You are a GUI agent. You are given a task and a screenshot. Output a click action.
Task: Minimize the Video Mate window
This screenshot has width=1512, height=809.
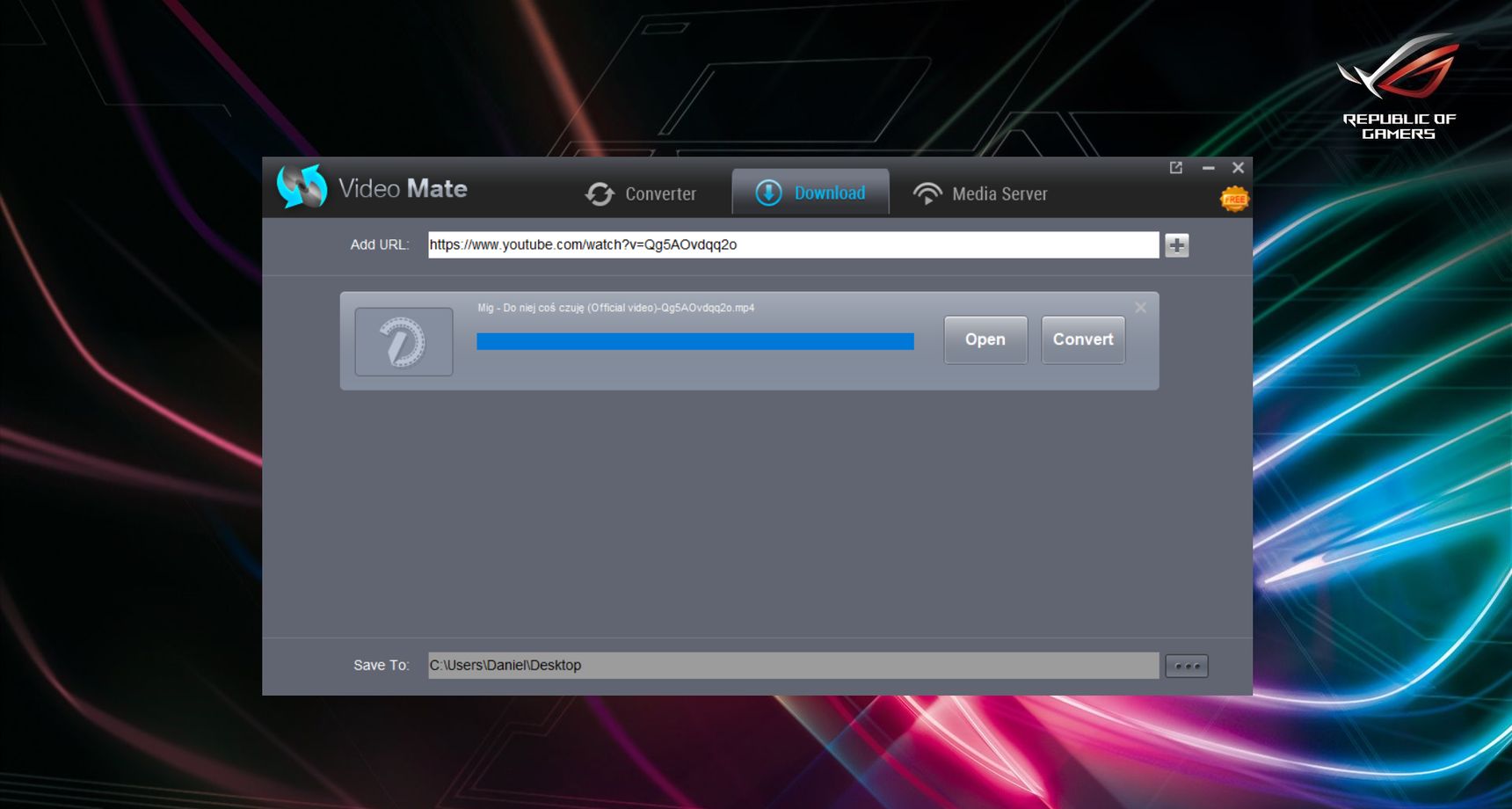[x=1209, y=168]
